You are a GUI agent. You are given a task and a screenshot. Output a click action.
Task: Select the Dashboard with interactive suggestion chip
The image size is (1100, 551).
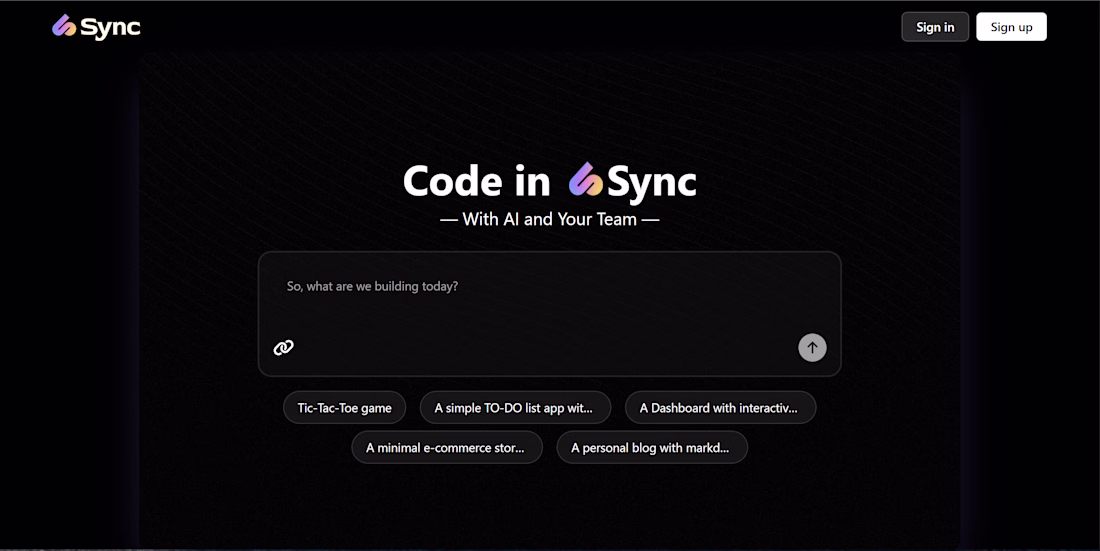click(720, 408)
